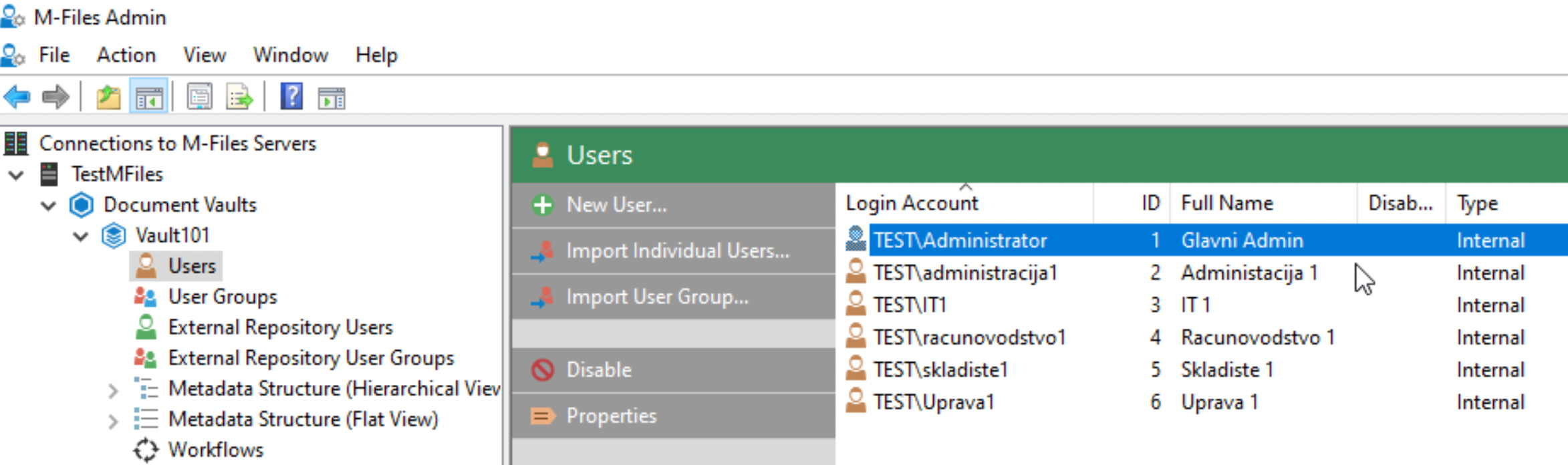This screenshot has height=465, width=1568.
Task: Select External Repository User Groups
Action: click(x=311, y=358)
